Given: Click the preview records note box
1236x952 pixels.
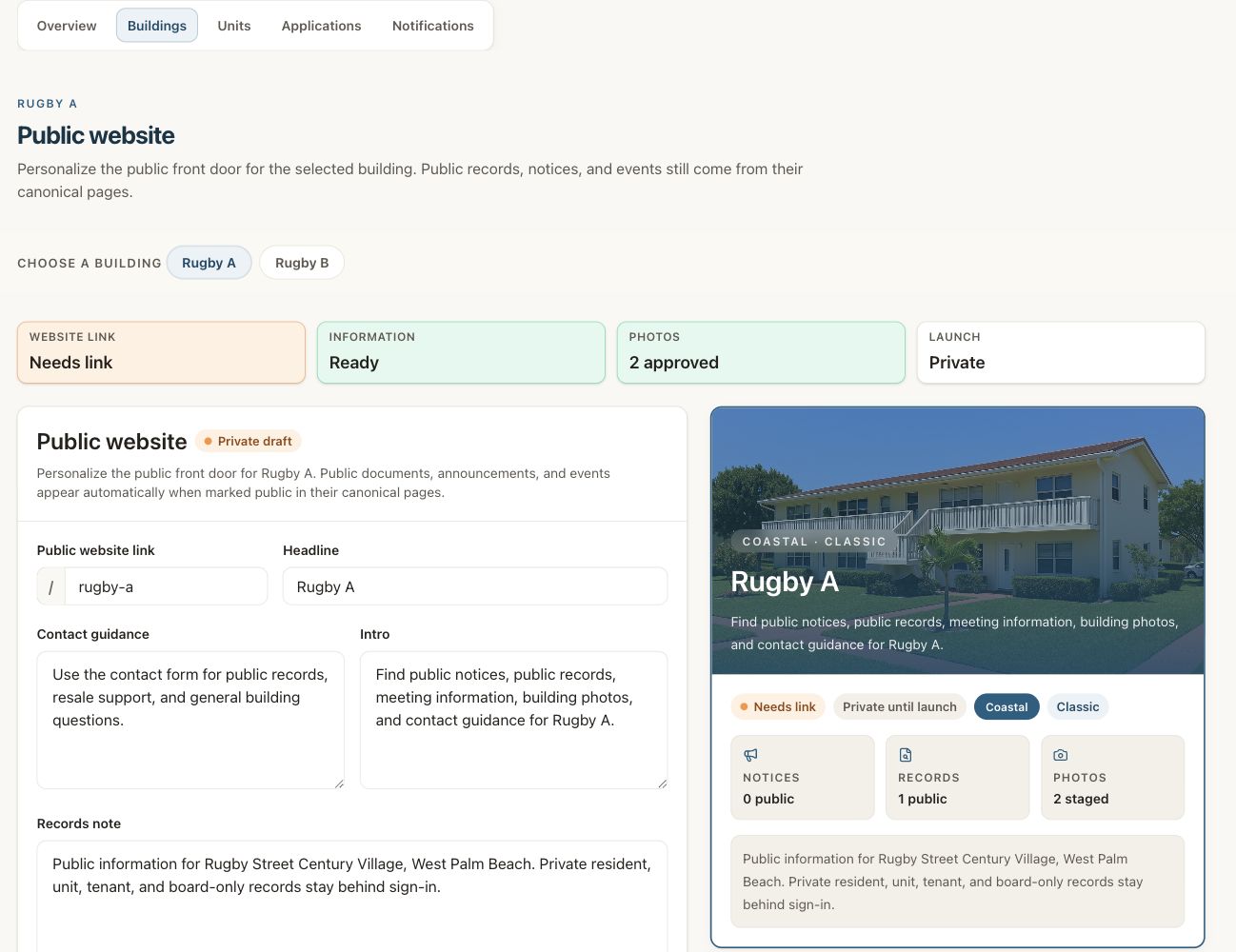Looking at the screenshot, I should tap(958, 882).
